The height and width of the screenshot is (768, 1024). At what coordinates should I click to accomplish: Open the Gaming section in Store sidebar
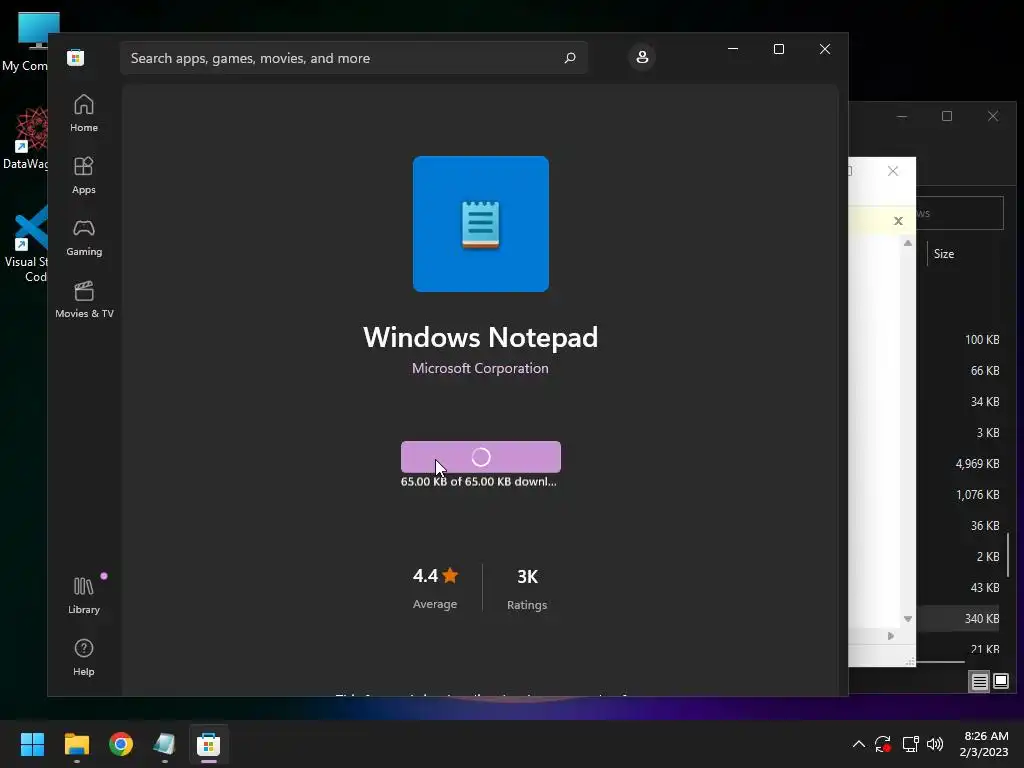coord(84,238)
